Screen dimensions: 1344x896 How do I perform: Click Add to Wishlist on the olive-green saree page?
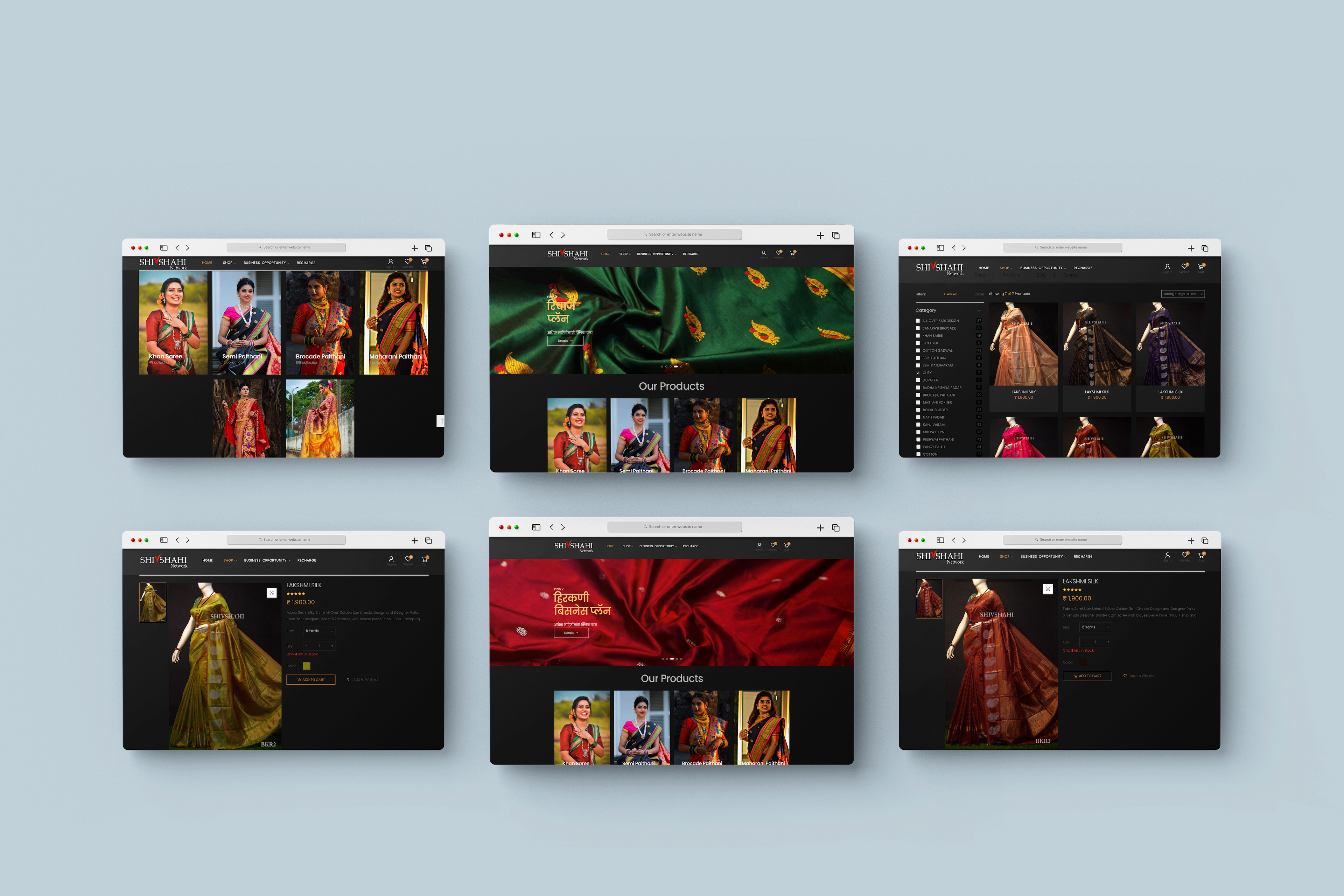tap(362, 679)
